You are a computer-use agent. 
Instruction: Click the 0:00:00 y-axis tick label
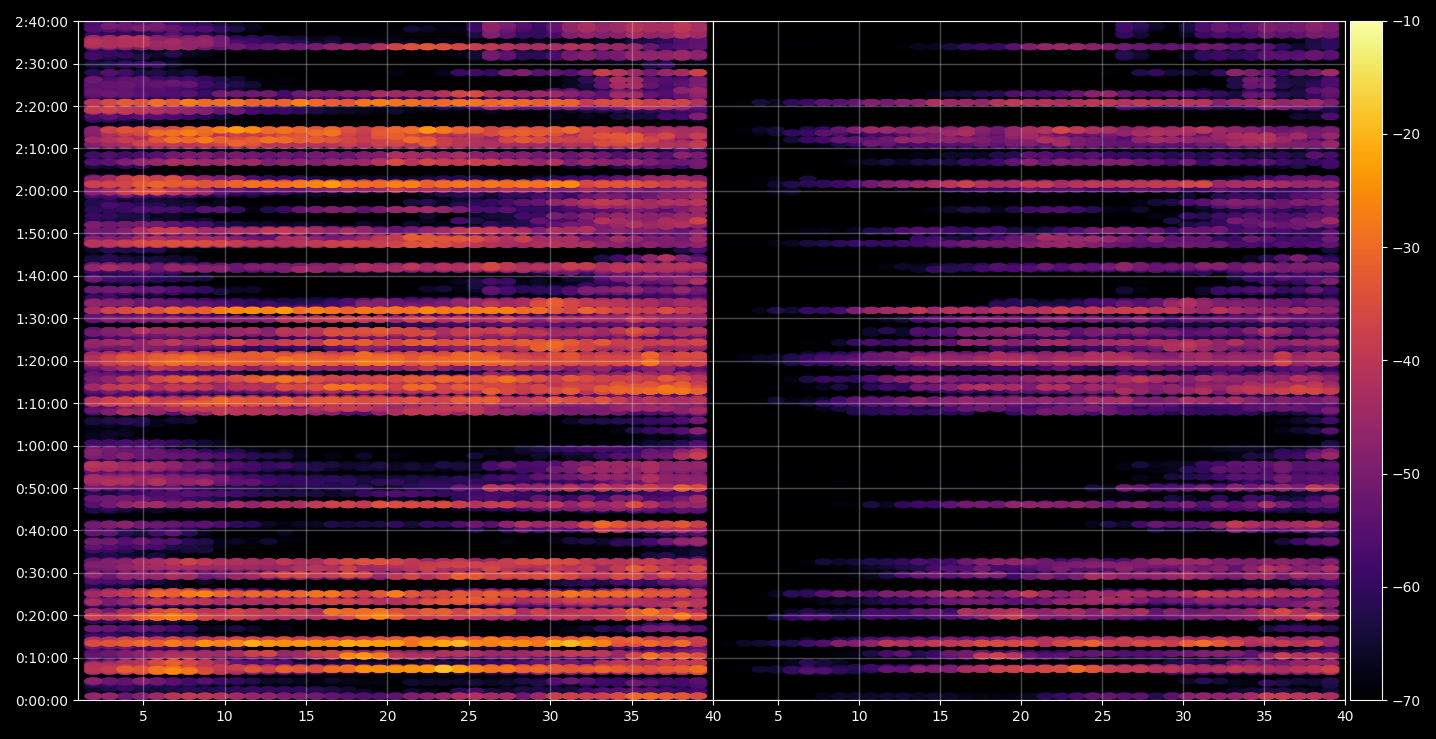click(x=42, y=701)
